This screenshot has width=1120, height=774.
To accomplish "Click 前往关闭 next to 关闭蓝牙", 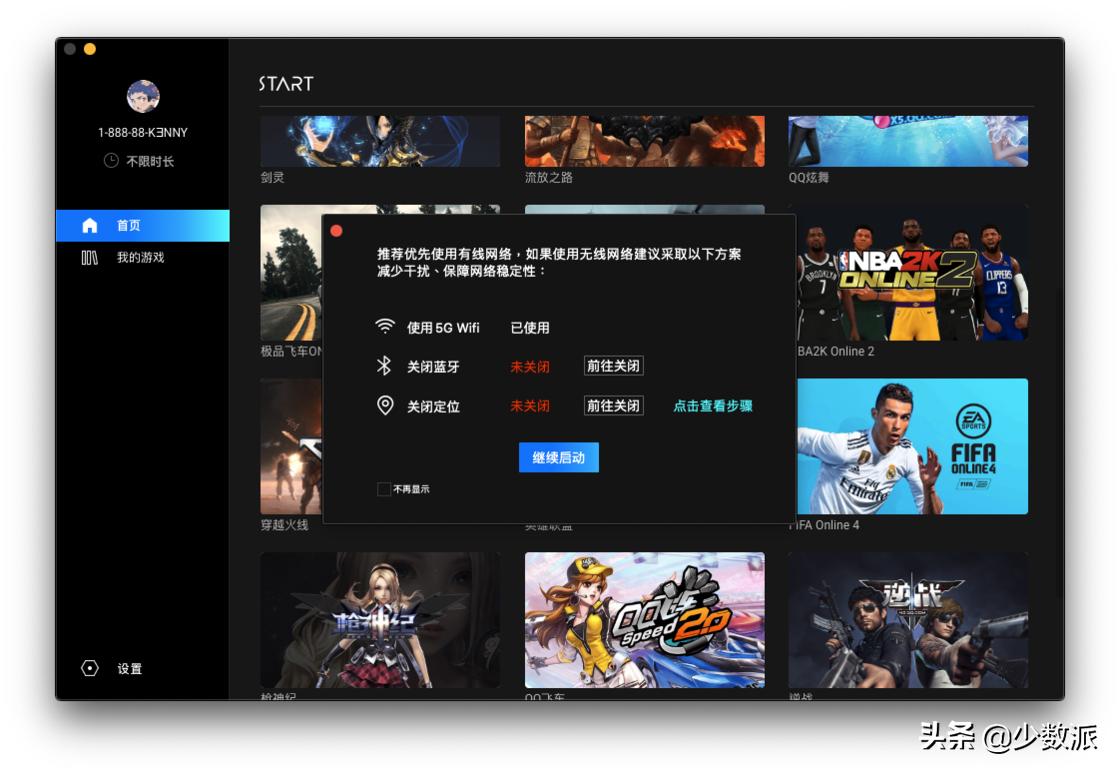I will pyautogui.click(x=613, y=365).
